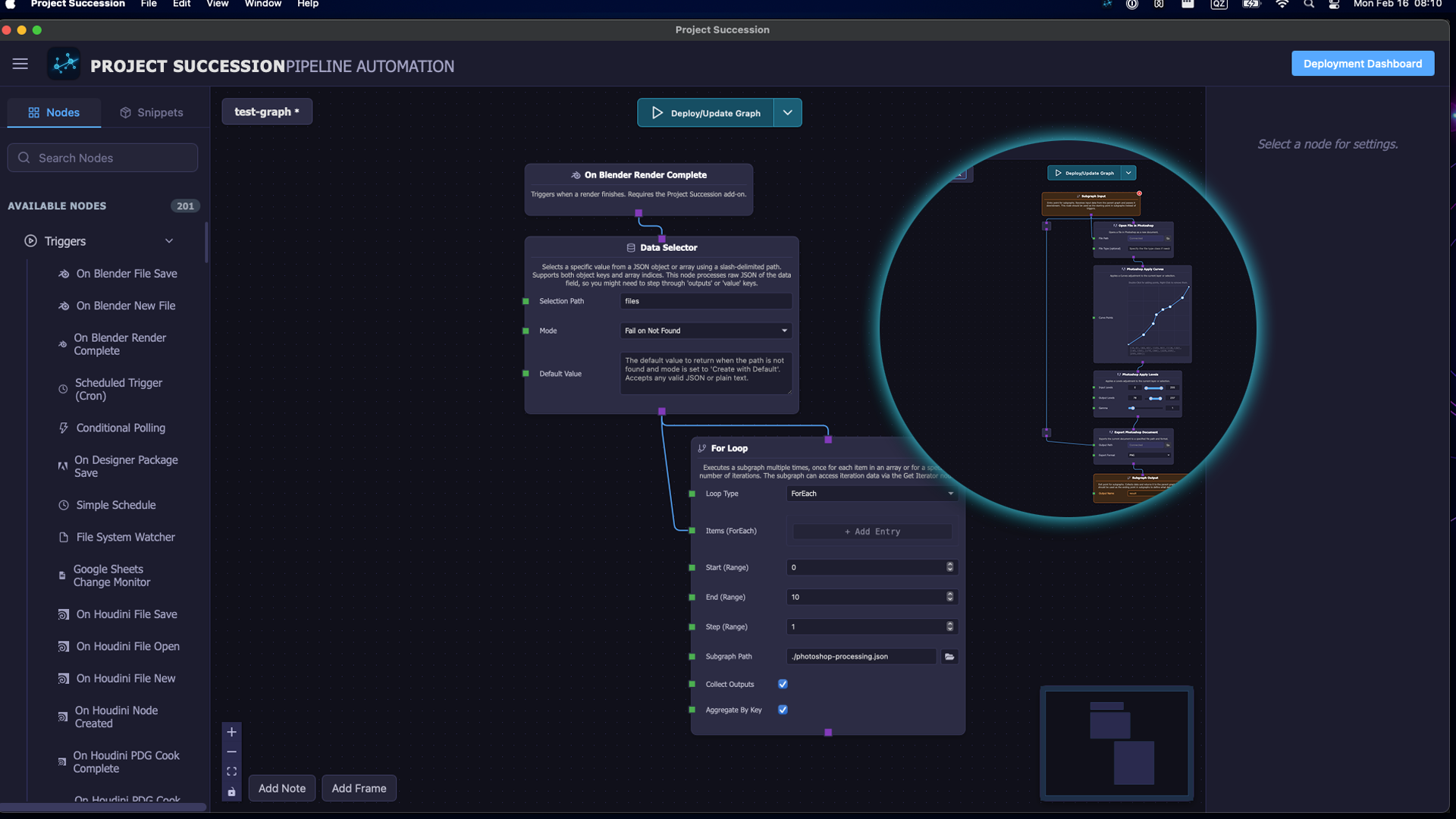This screenshot has height=819, width=1456.
Task: Open the Loop Type ForEach dropdown
Action: tap(871, 493)
